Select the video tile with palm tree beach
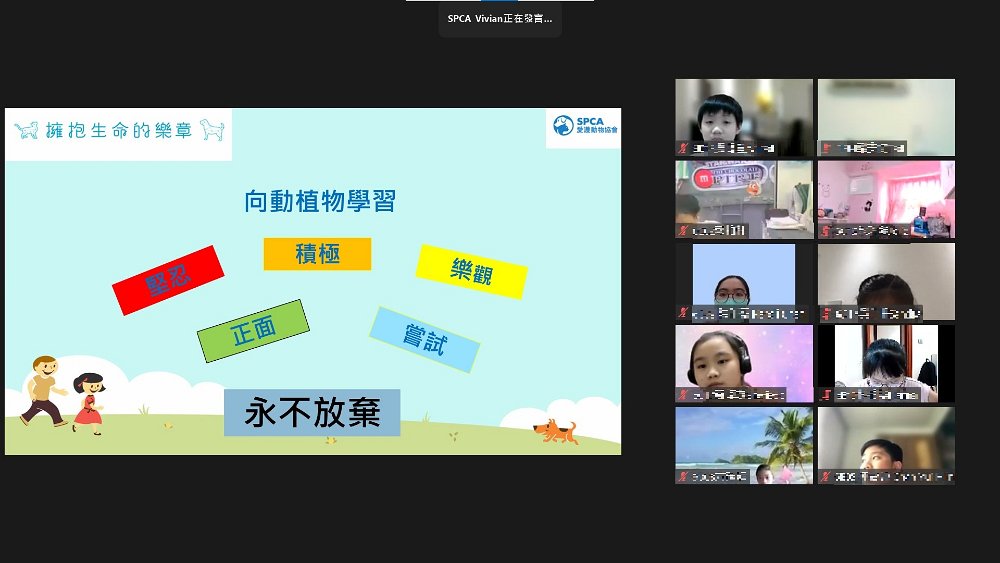Viewport: 1000px width, 563px height. click(744, 445)
